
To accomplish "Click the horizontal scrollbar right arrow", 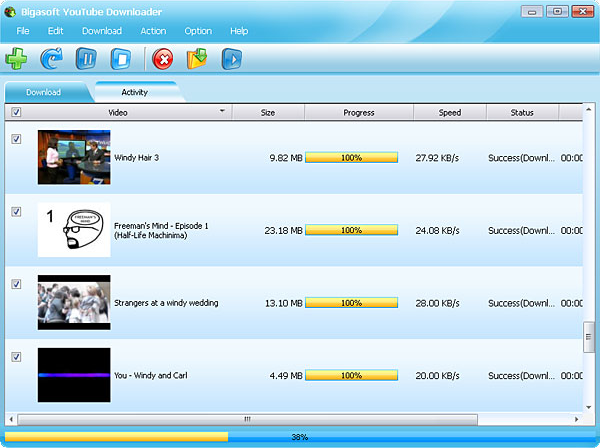I will pyautogui.click(x=577, y=419).
